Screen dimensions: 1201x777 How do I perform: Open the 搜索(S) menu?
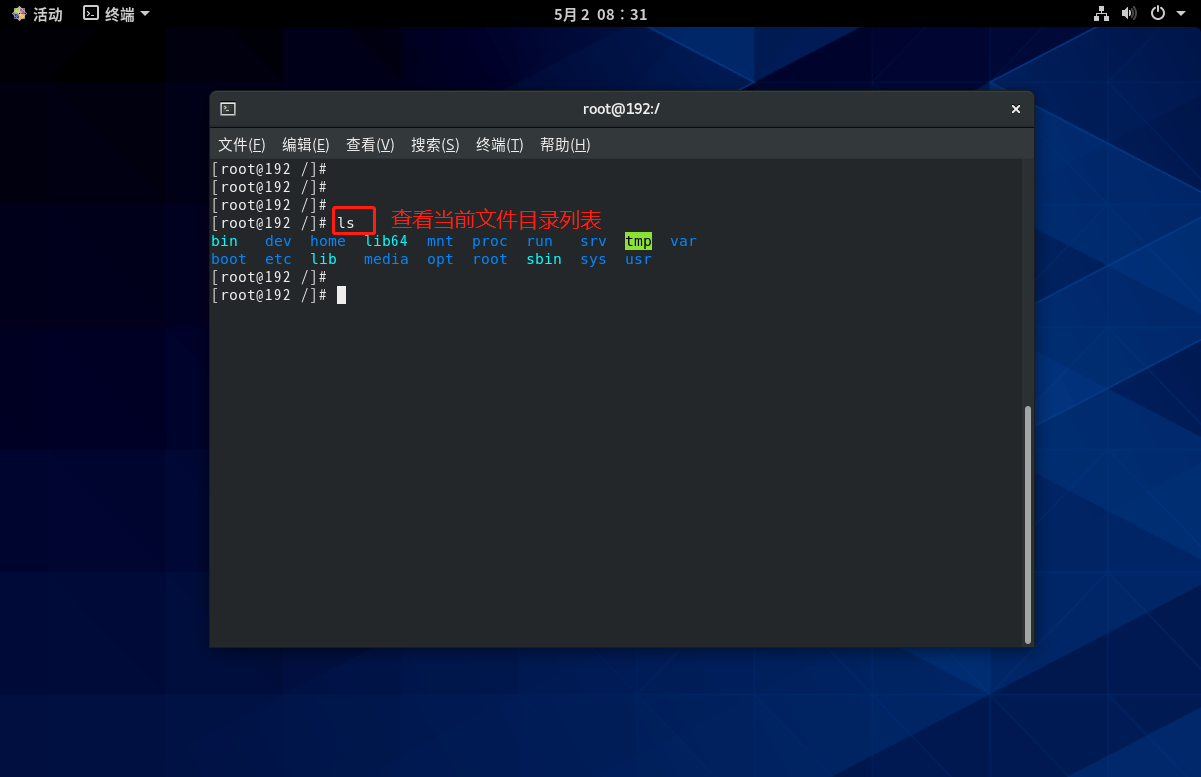click(435, 145)
